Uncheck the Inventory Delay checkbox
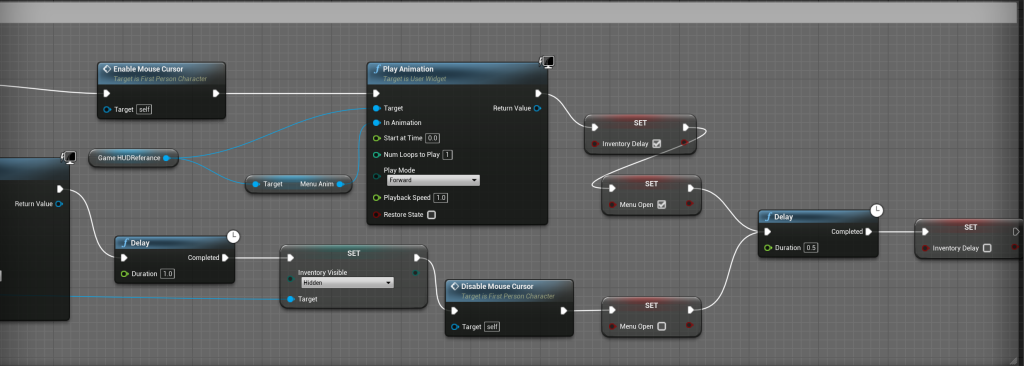1024x366 pixels. 657,144
